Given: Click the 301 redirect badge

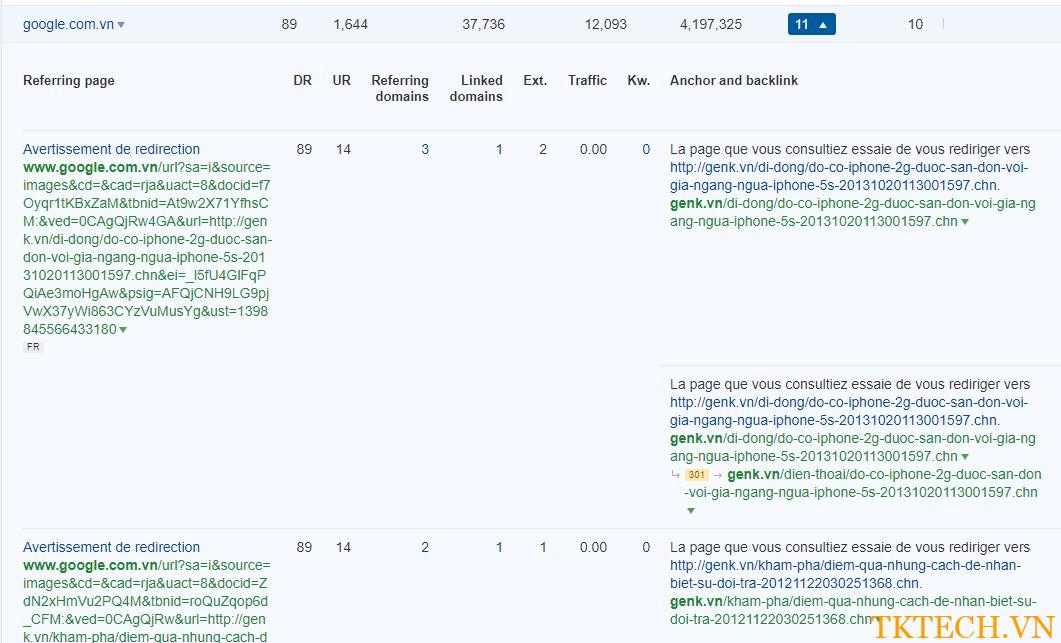Looking at the screenshot, I should click(x=696, y=474).
